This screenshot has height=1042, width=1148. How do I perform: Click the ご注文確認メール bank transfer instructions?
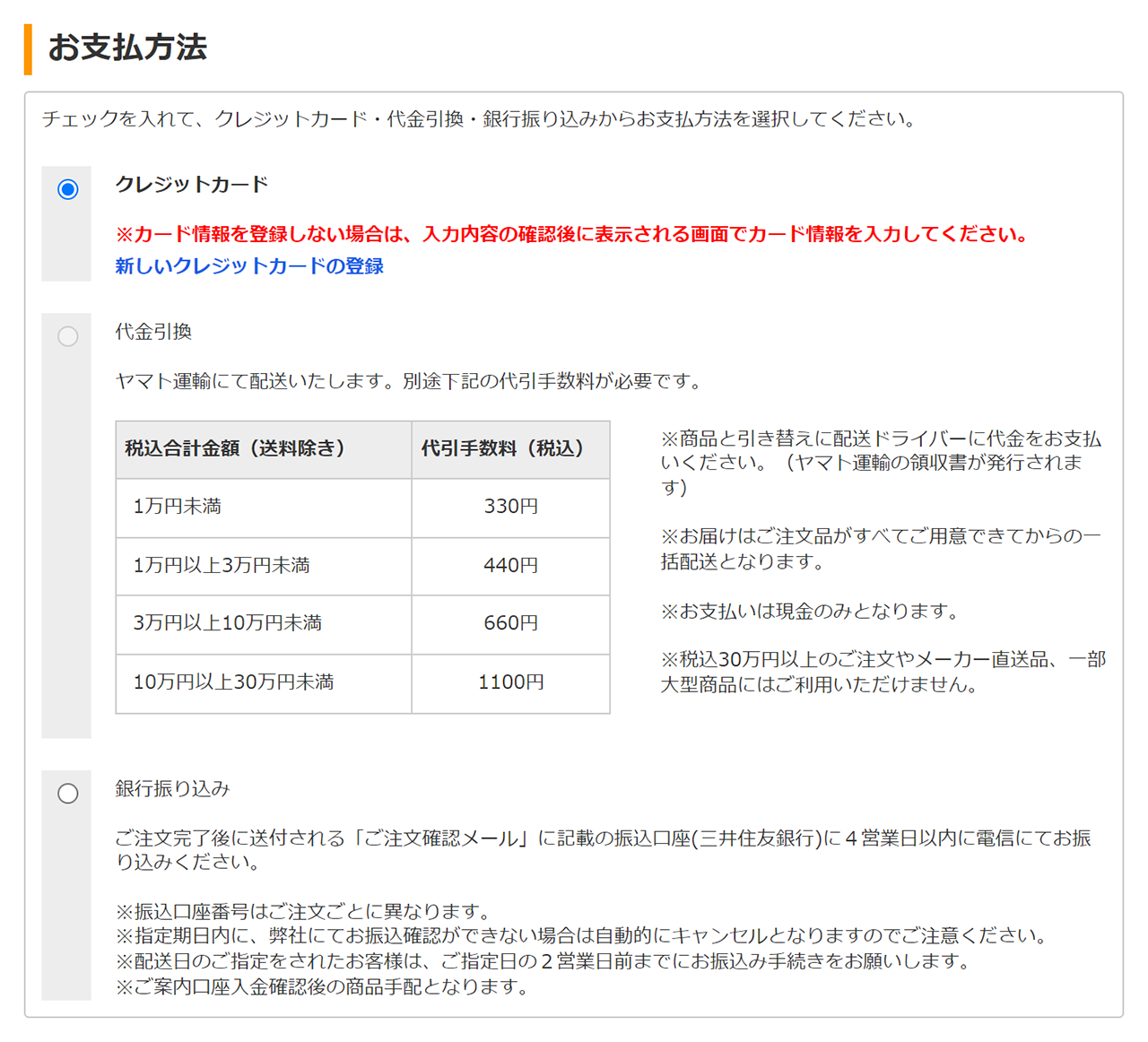pyautogui.click(x=603, y=850)
